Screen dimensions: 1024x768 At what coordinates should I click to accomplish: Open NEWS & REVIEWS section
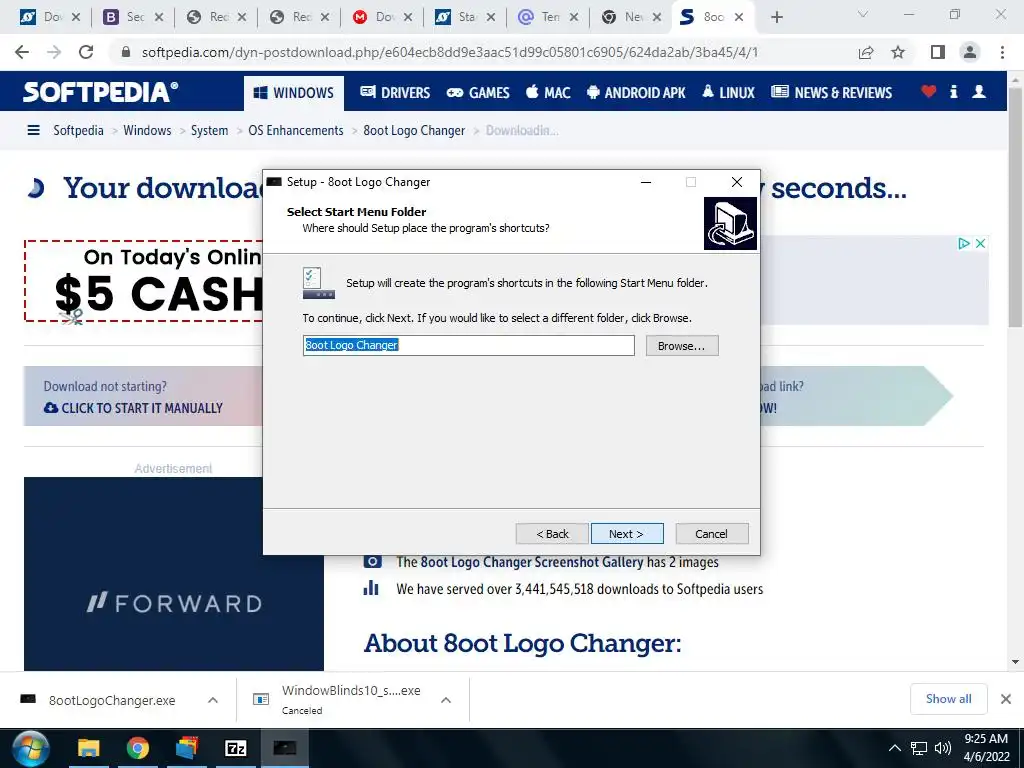831,93
